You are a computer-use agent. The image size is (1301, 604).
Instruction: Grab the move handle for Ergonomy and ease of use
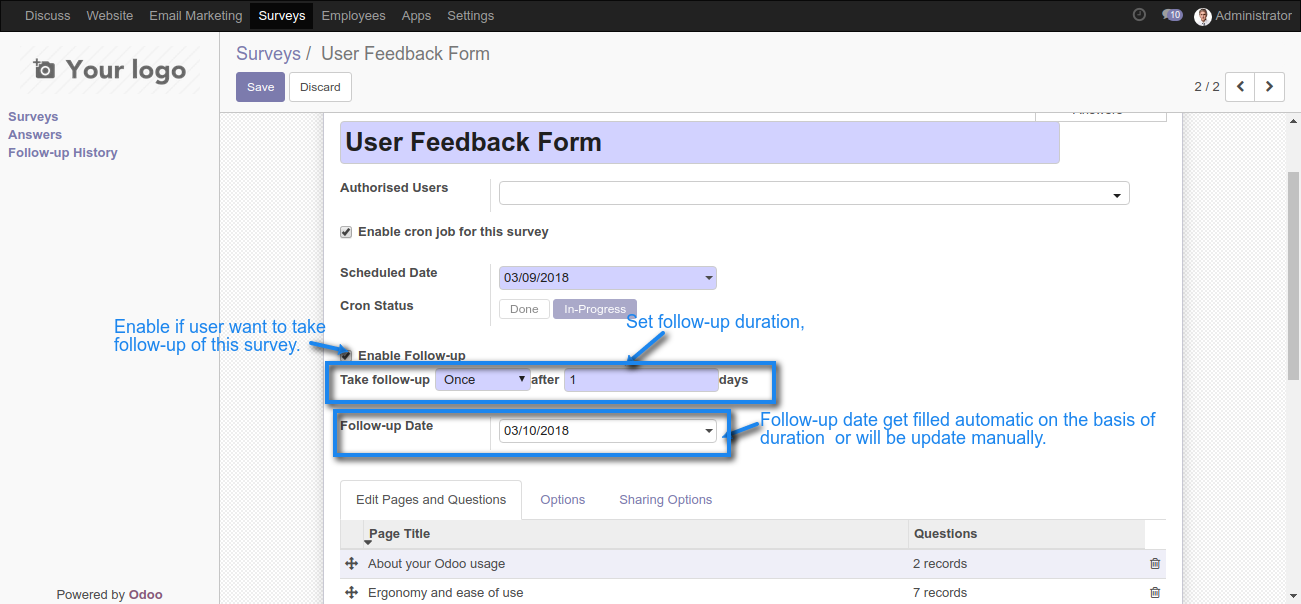click(x=351, y=593)
